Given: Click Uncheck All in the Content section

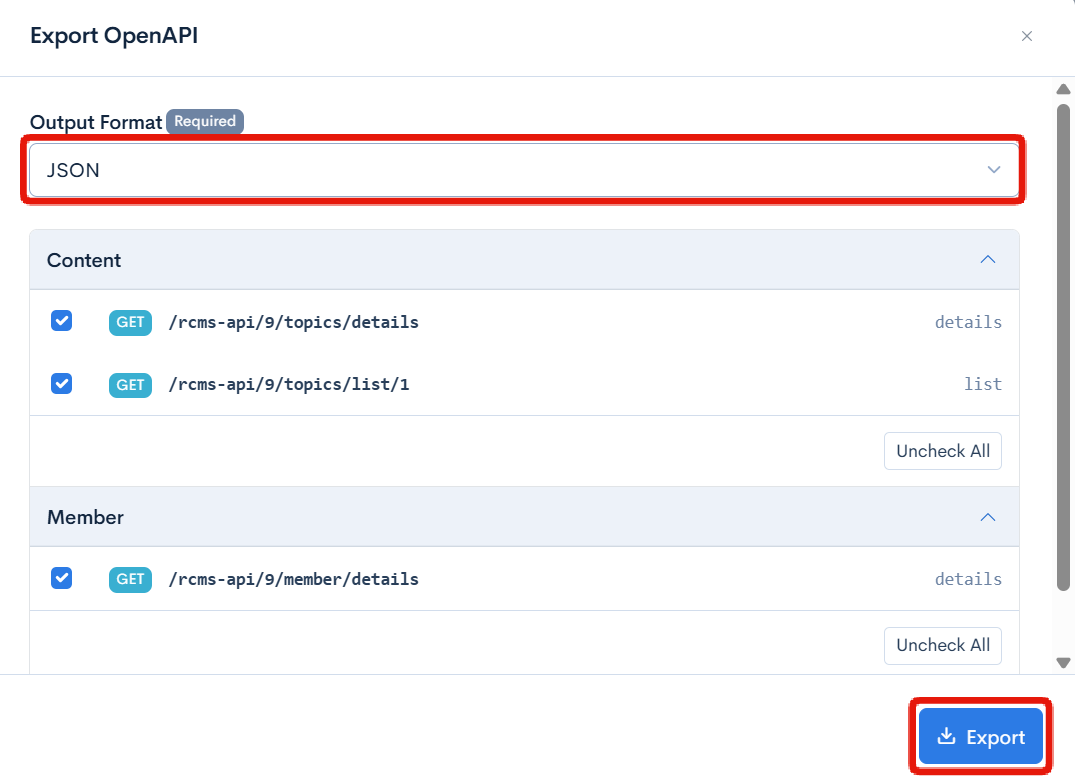Looking at the screenshot, I should 942,451.
